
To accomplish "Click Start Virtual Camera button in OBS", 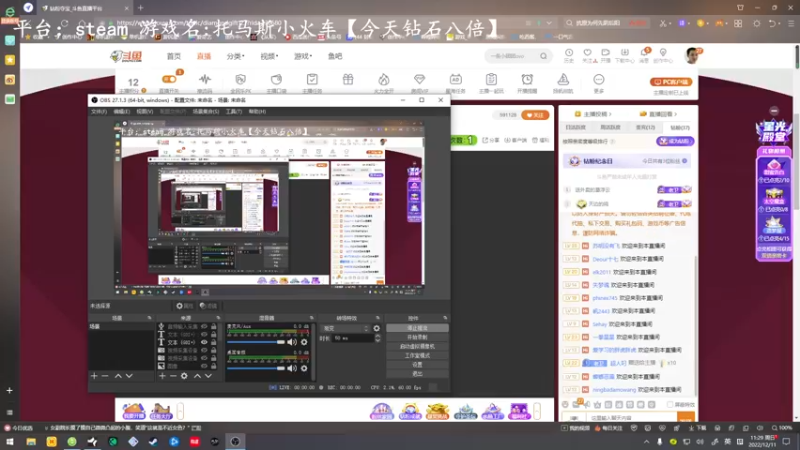I will [417, 346].
